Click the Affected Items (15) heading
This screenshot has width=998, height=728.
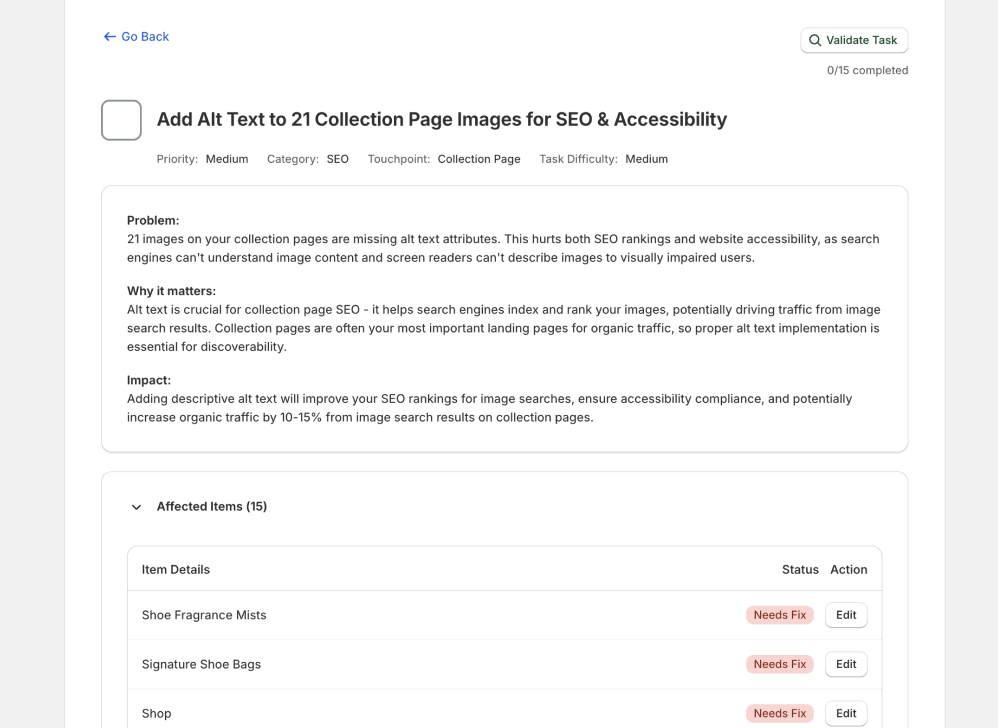click(x=212, y=507)
